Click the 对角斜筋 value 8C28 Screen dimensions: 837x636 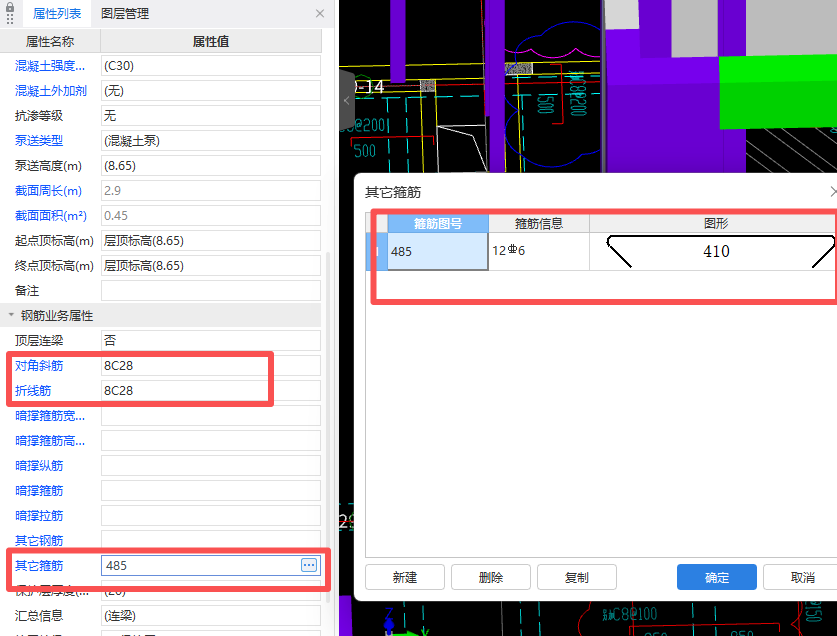211,366
